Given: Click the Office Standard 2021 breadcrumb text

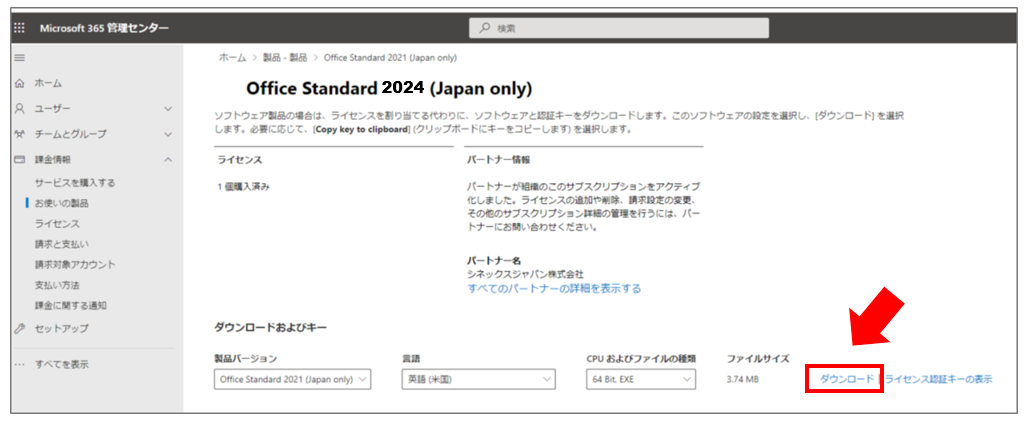Looking at the screenshot, I should click(390, 58).
